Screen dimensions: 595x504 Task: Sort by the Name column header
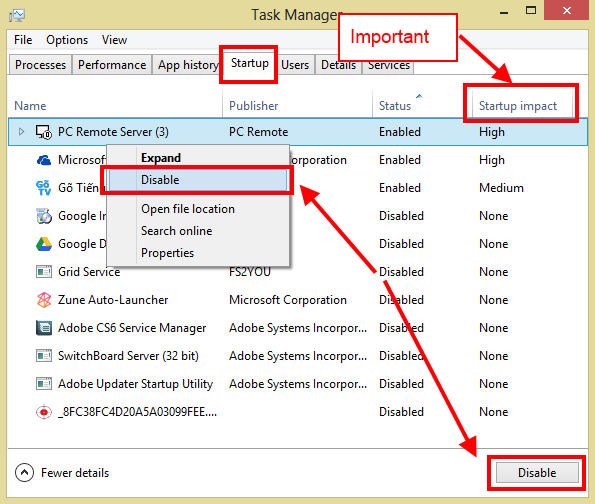point(115,106)
